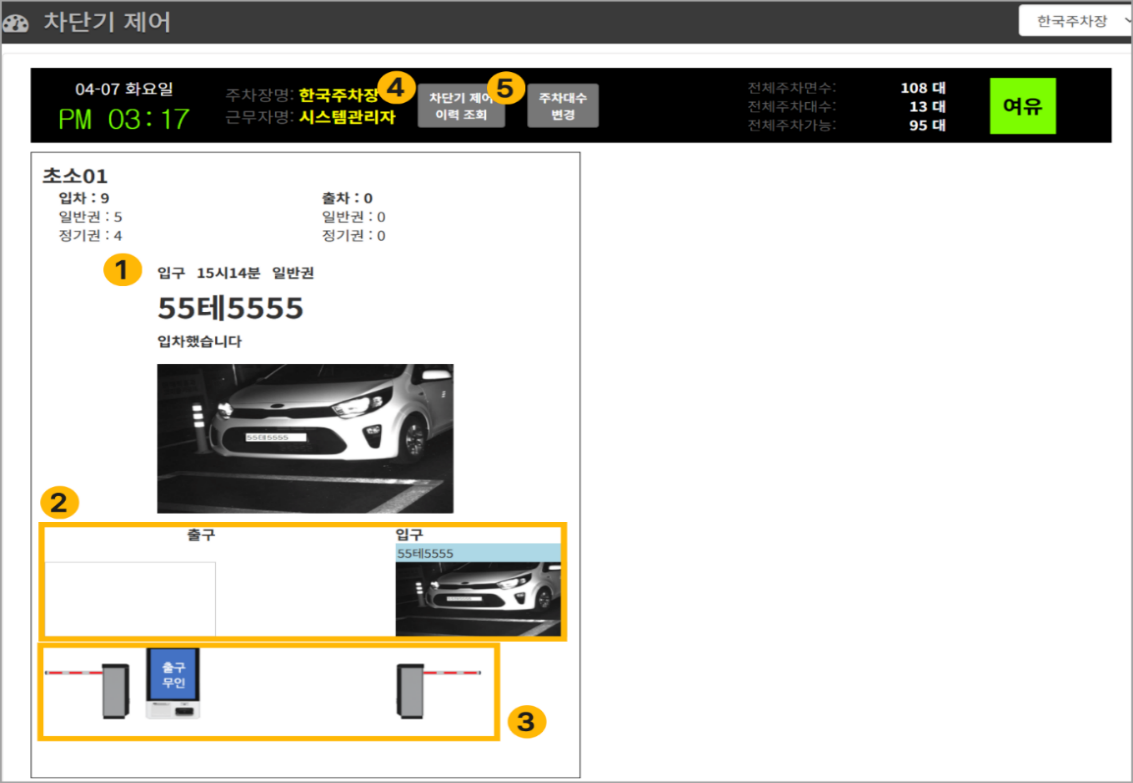Screen dimensions: 1133x783
Task: Open the large captured vehicle image
Action: click(305, 438)
